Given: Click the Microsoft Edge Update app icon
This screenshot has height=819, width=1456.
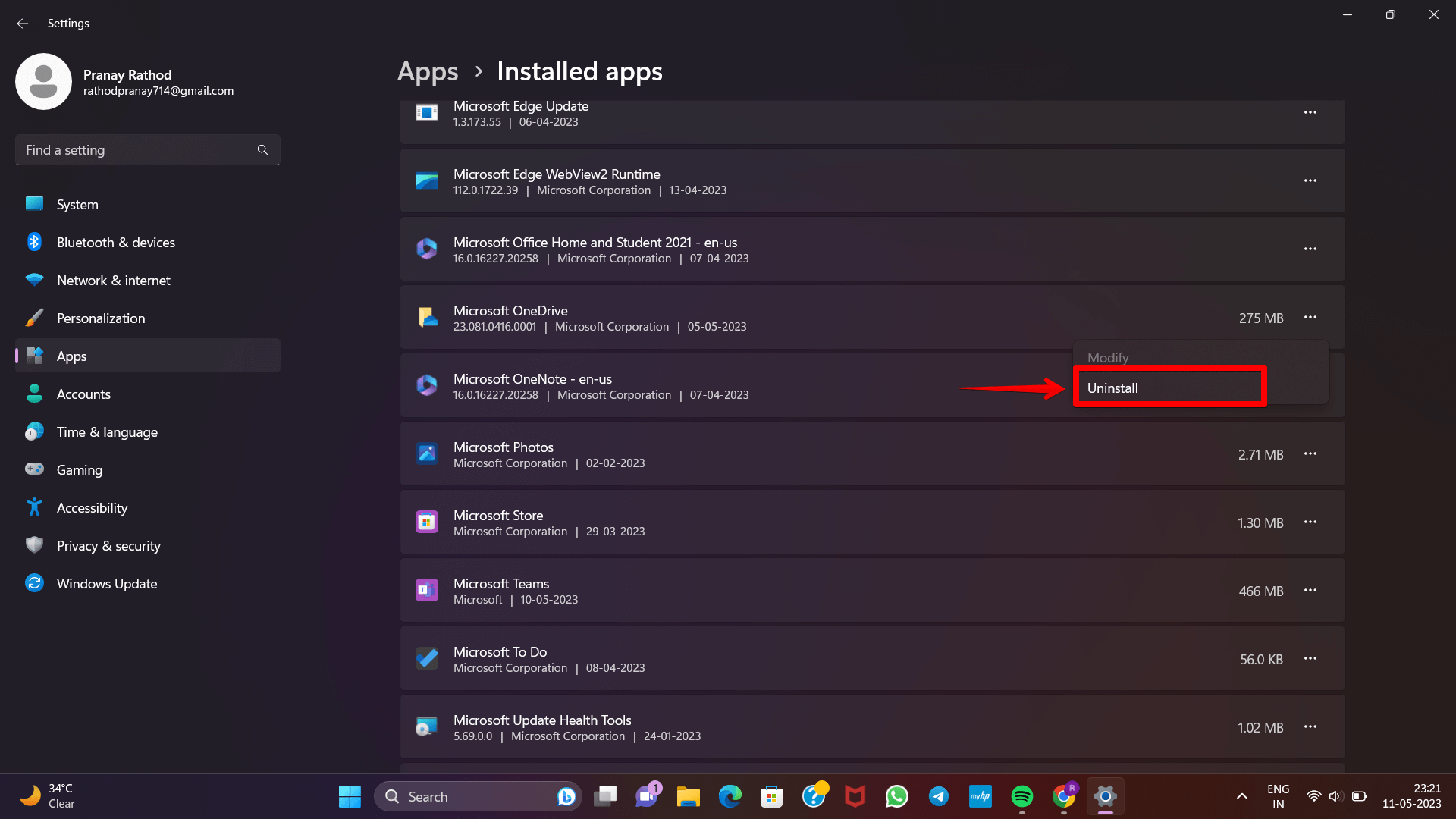Looking at the screenshot, I should pyautogui.click(x=427, y=113).
